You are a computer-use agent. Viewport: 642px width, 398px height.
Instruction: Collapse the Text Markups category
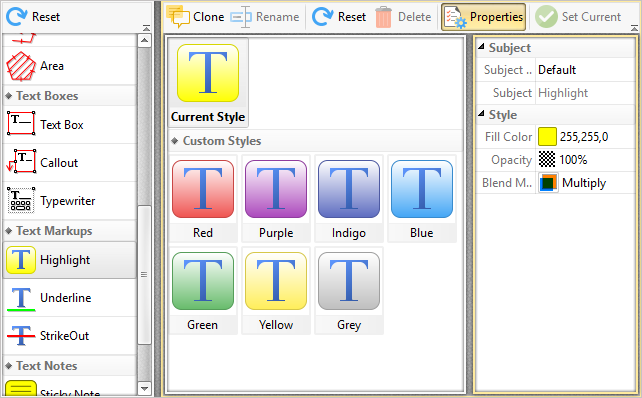click(x=9, y=231)
